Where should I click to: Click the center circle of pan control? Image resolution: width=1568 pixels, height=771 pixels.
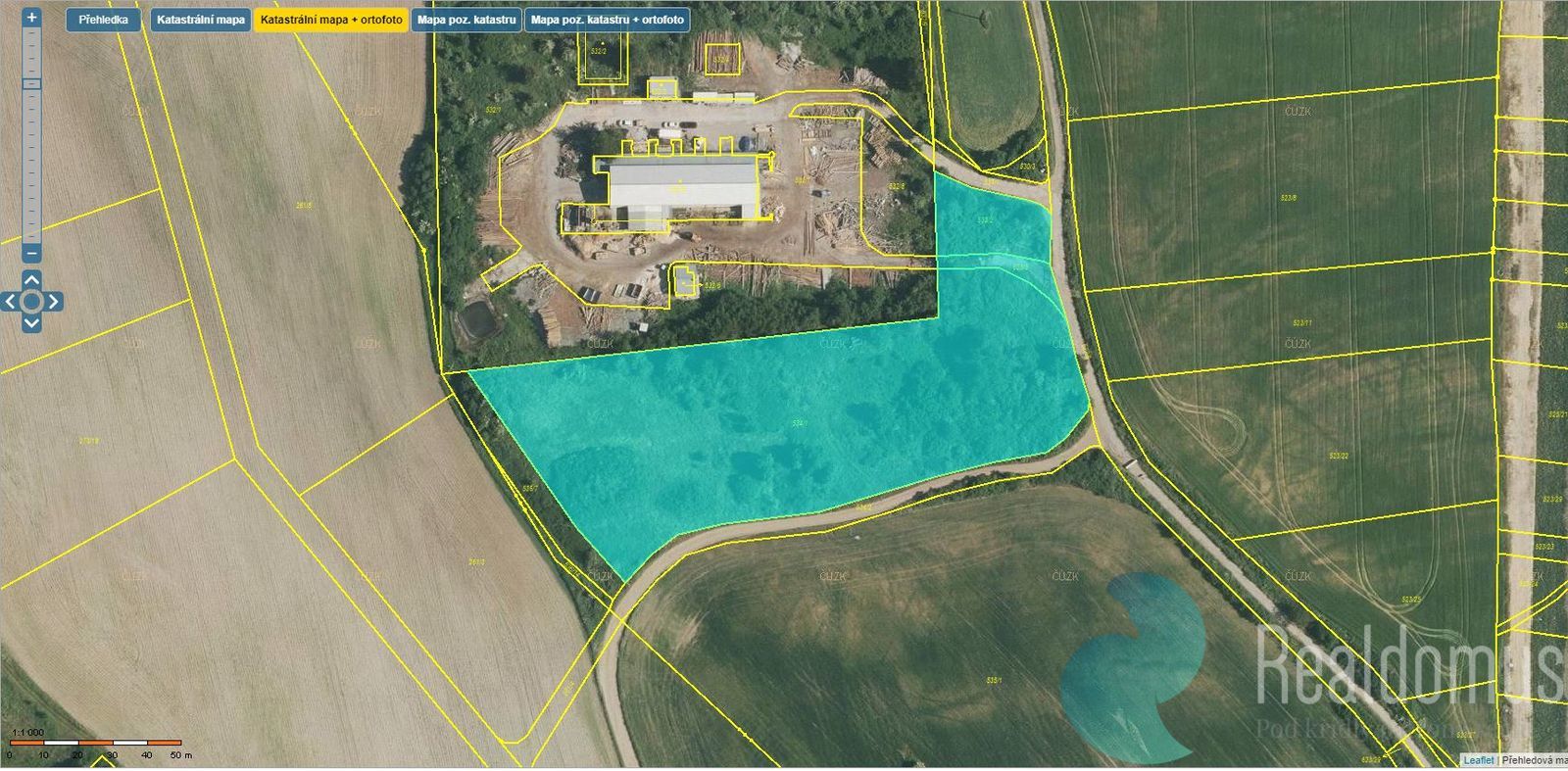click(x=31, y=302)
